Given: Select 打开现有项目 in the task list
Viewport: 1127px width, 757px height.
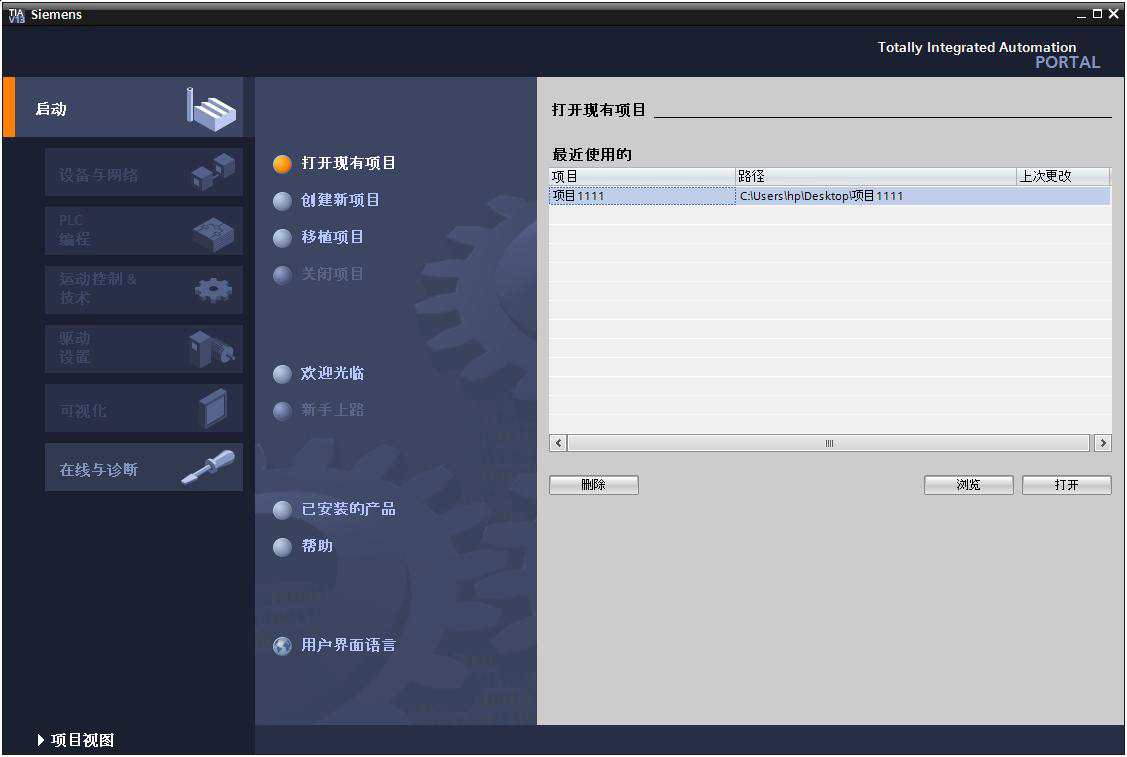Looking at the screenshot, I should coord(348,163).
